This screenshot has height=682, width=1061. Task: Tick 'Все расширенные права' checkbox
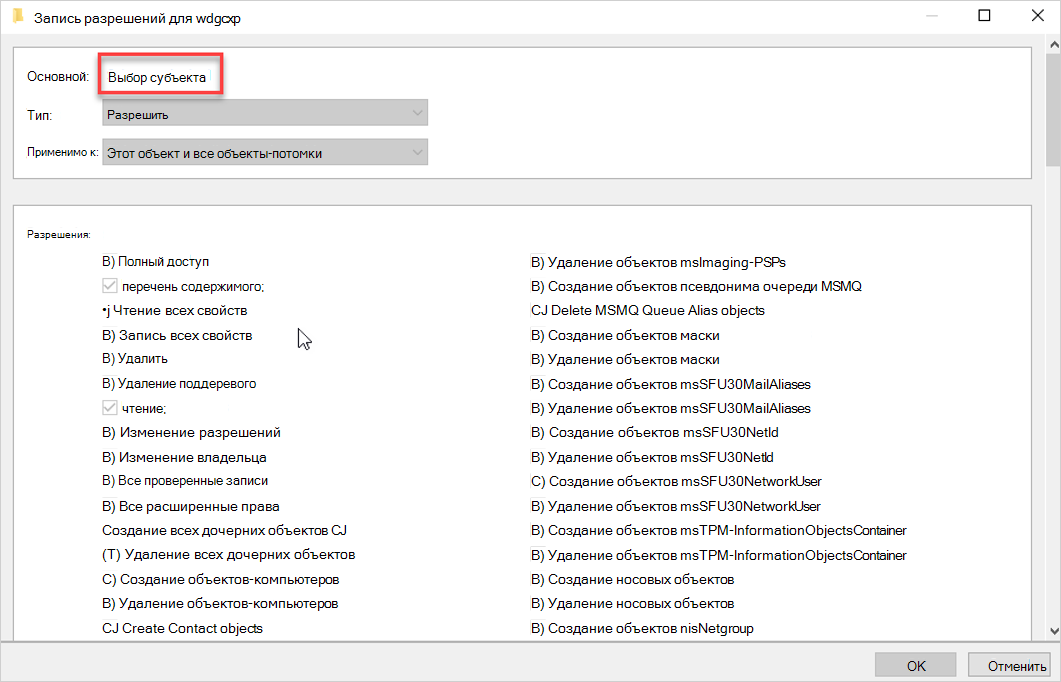109,506
